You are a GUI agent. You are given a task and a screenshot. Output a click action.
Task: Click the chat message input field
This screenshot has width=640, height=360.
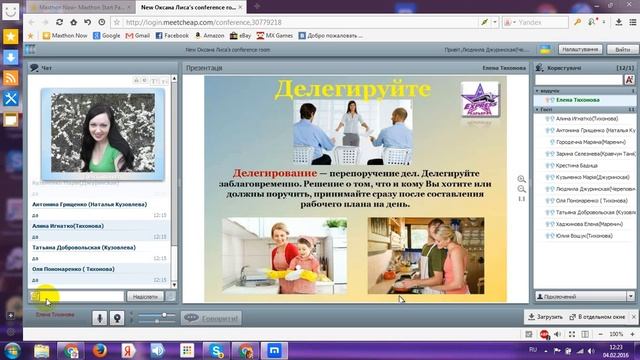[x=82, y=296]
